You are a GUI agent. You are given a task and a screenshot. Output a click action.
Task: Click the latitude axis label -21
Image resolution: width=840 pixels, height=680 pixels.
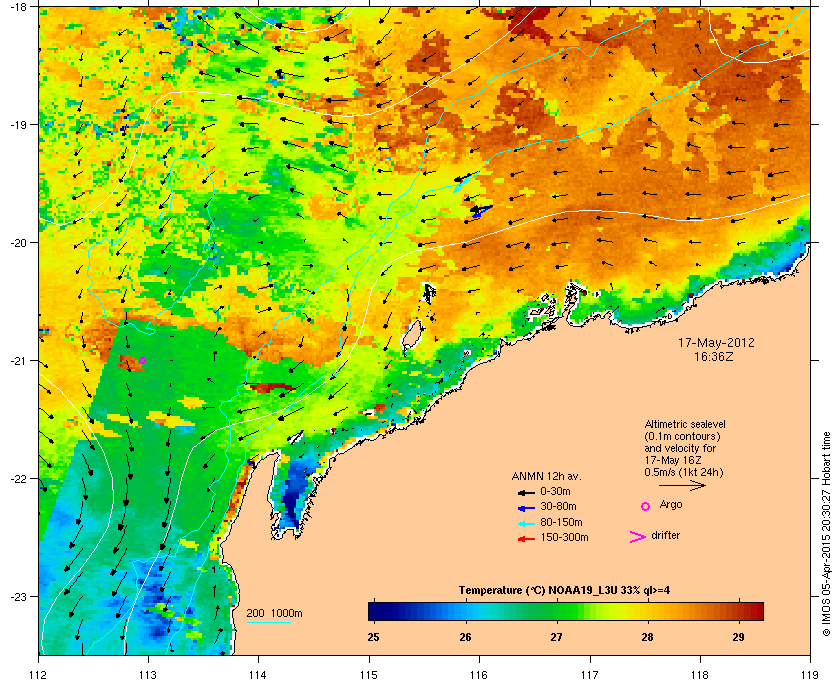[x=18, y=361]
